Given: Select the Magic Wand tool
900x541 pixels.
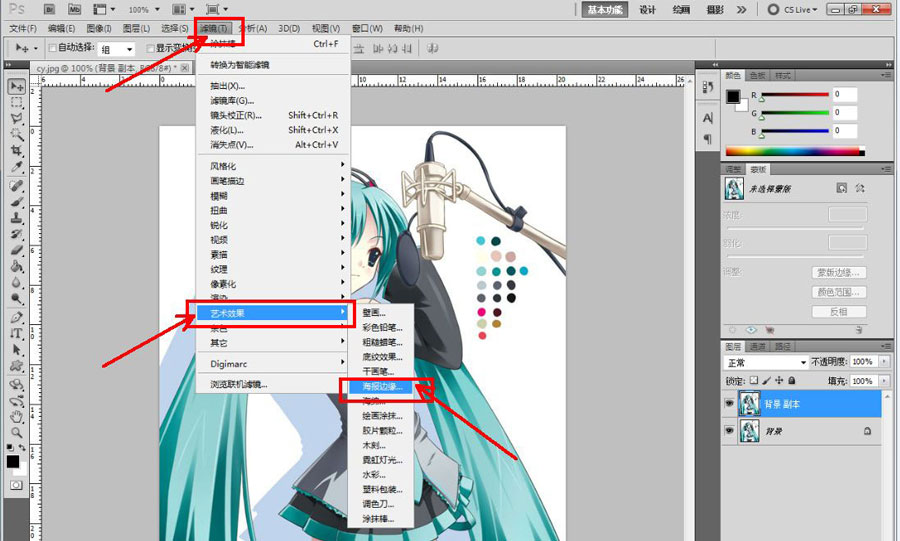Looking at the screenshot, I should [x=17, y=134].
